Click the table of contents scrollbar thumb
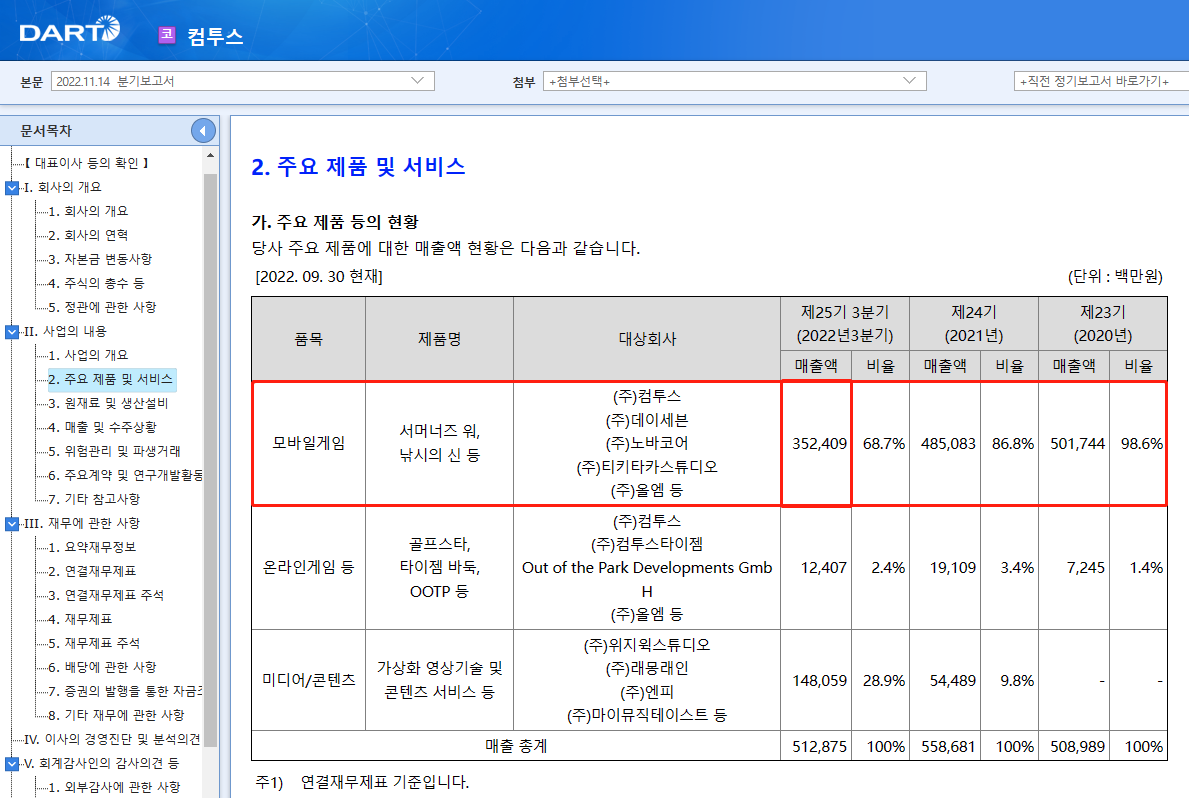Viewport: 1189px width, 798px height. point(210,459)
